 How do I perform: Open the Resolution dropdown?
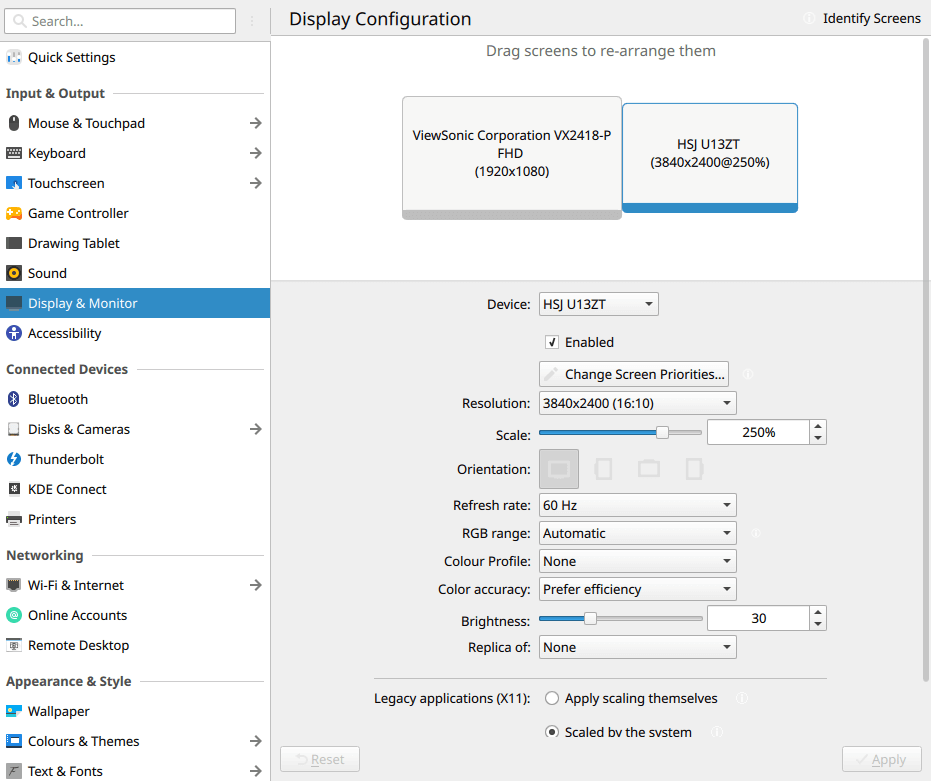(x=638, y=403)
